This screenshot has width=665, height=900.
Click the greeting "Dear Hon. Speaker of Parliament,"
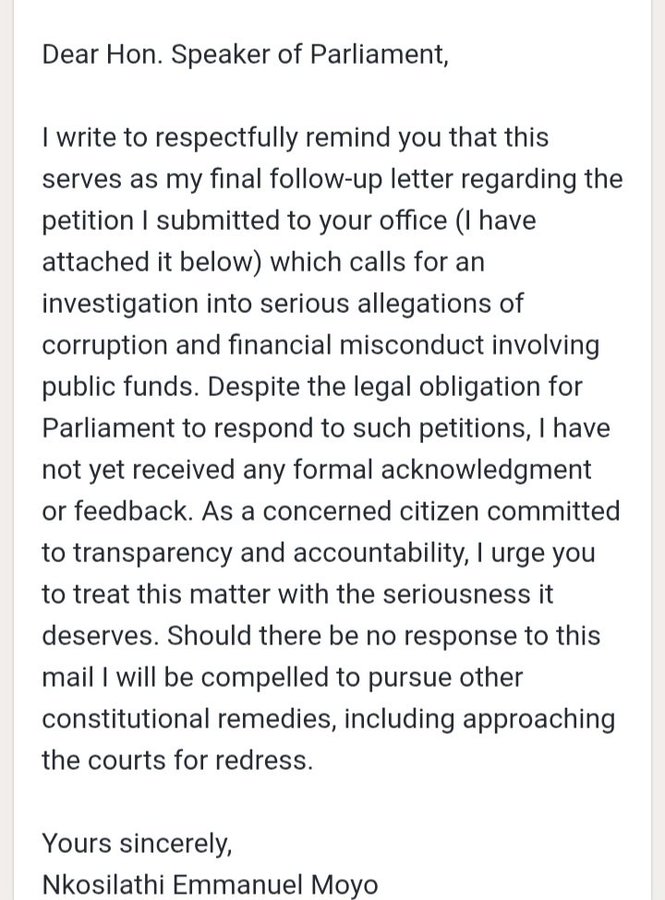(x=245, y=54)
